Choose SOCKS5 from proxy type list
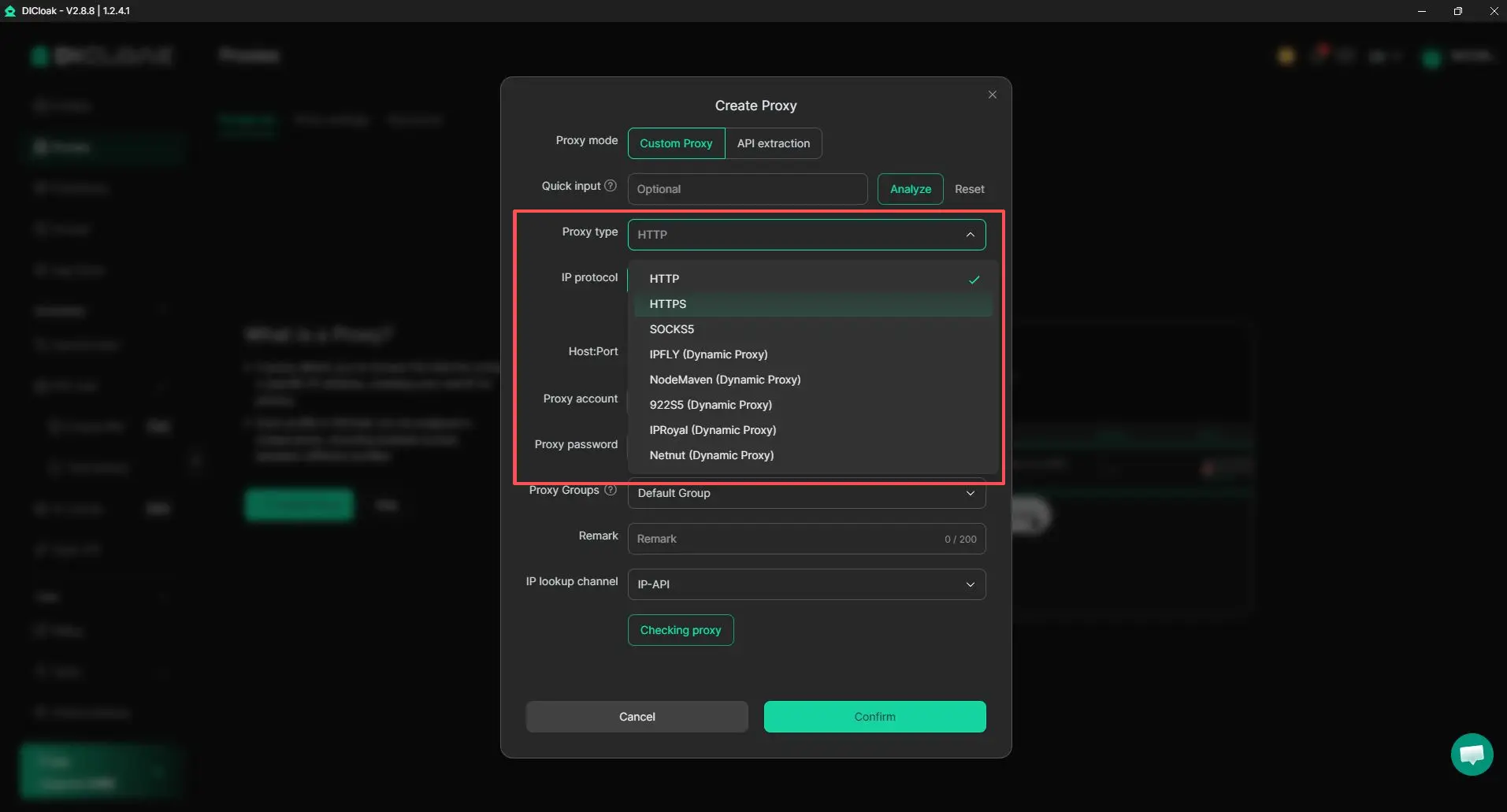The image size is (1507, 812). pos(671,329)
